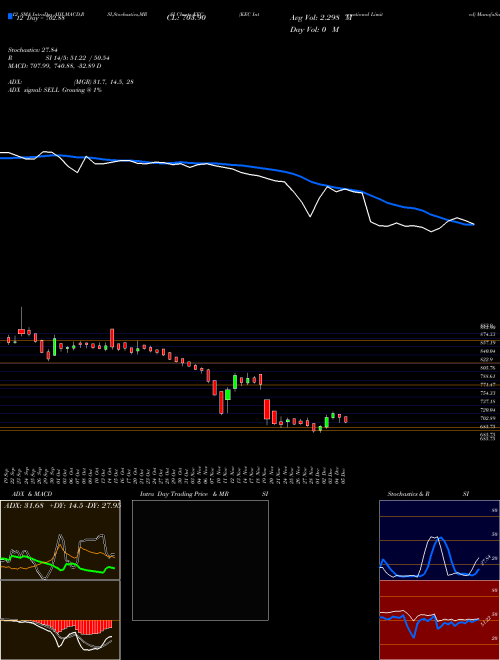Screen dimensions: 500x660
Task: Click the blue 12 Day SMA legend swatch
Action: [11, 17]
